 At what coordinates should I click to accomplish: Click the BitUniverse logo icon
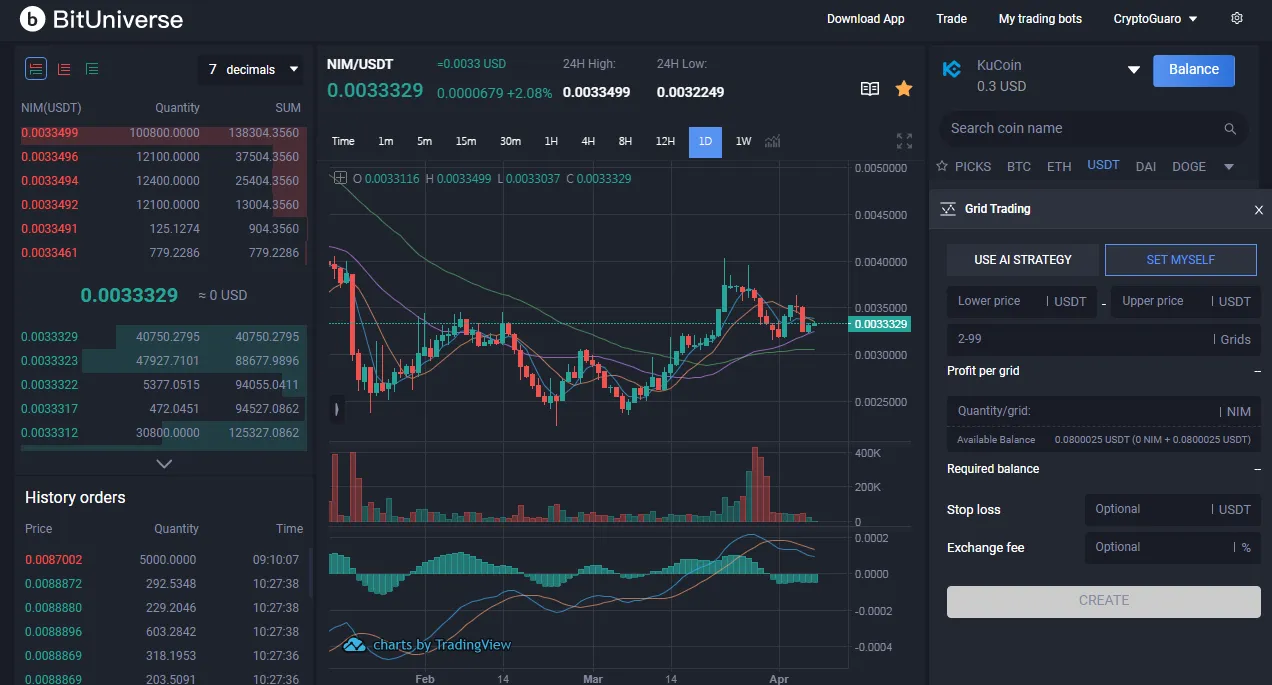pos(33,19)
